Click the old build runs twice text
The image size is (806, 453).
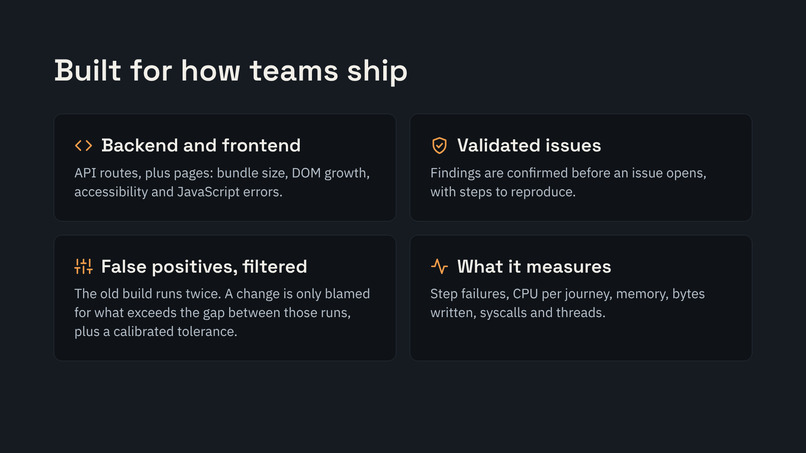(x=222, y=313)
